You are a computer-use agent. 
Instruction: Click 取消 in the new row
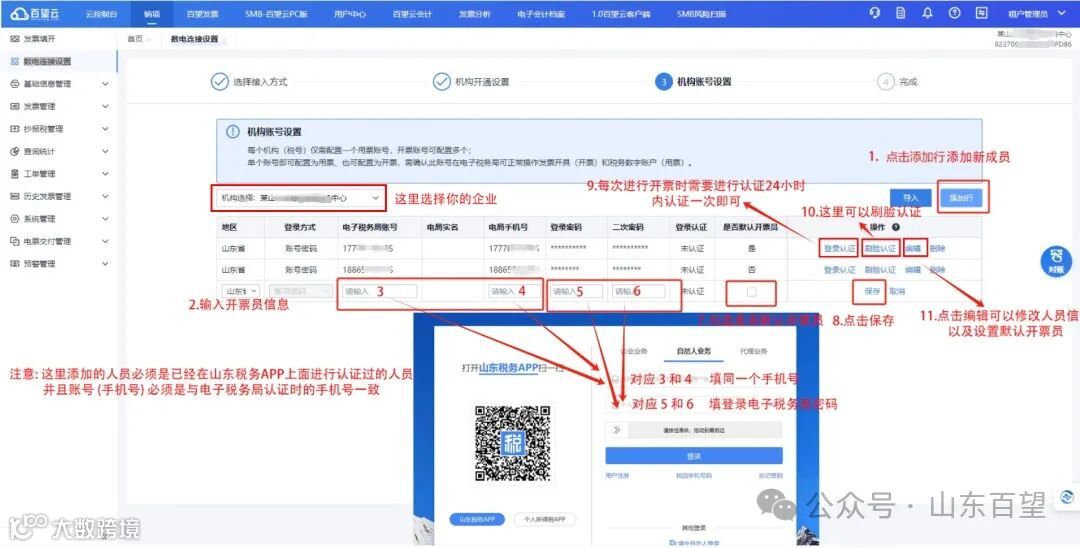coord(897,291)
